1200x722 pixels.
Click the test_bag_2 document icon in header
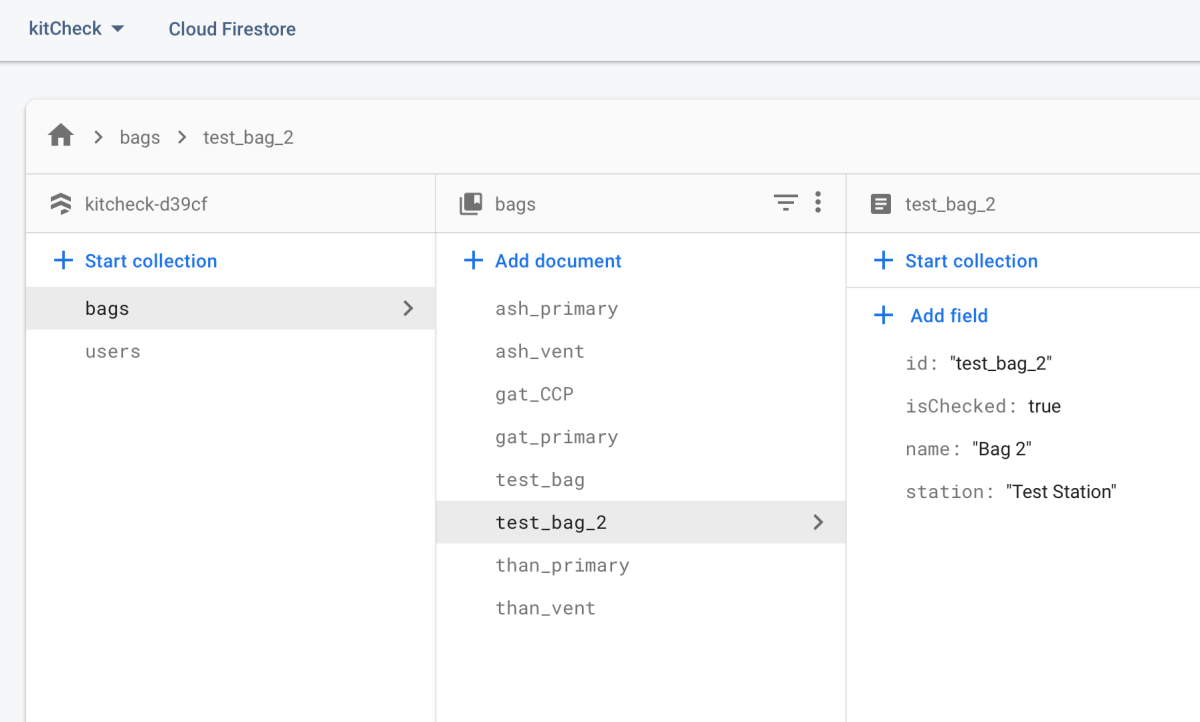click(880, 204)
